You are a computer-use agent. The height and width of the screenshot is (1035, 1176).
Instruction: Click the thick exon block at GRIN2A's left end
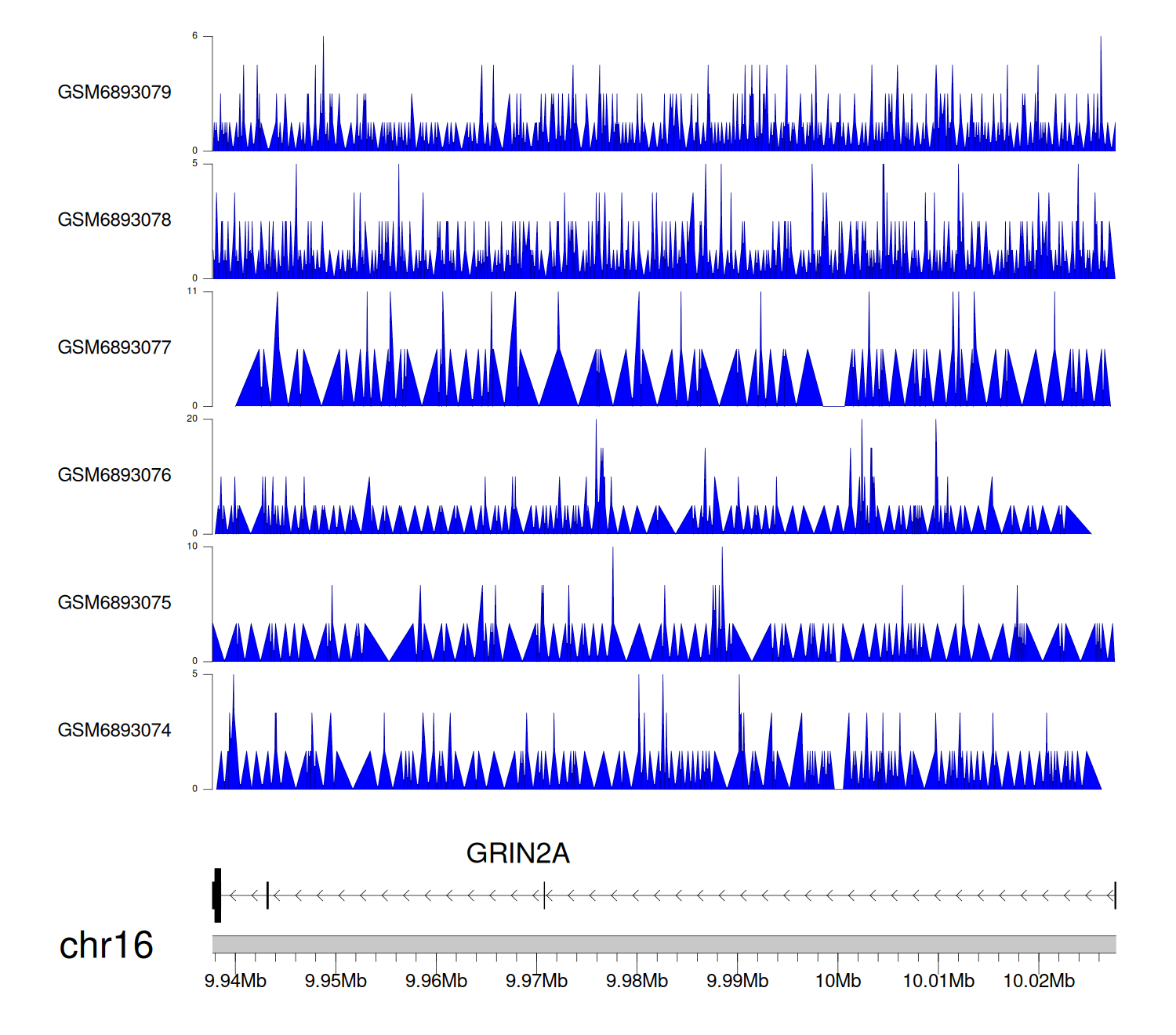coord(217,895)
